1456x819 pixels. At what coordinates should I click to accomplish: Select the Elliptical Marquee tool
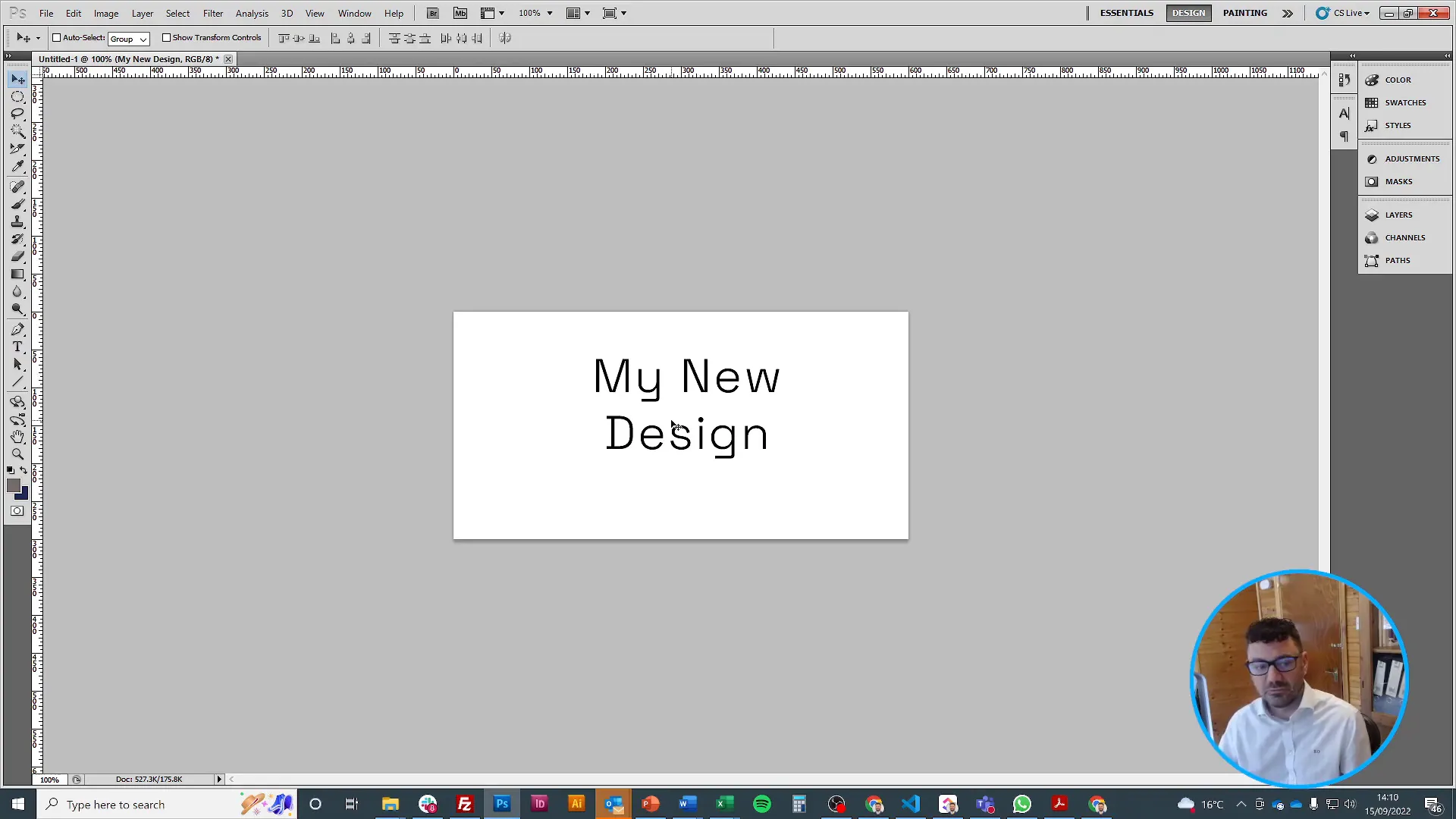pos(17,96)
